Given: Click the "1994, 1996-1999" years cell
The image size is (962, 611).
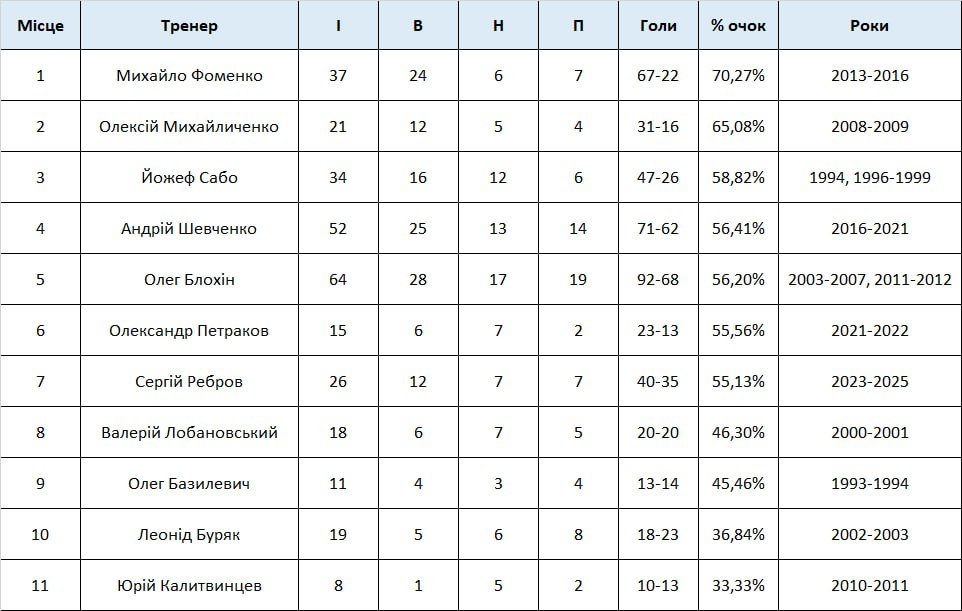Looking at the screenshot, I should tap(869, 178).
